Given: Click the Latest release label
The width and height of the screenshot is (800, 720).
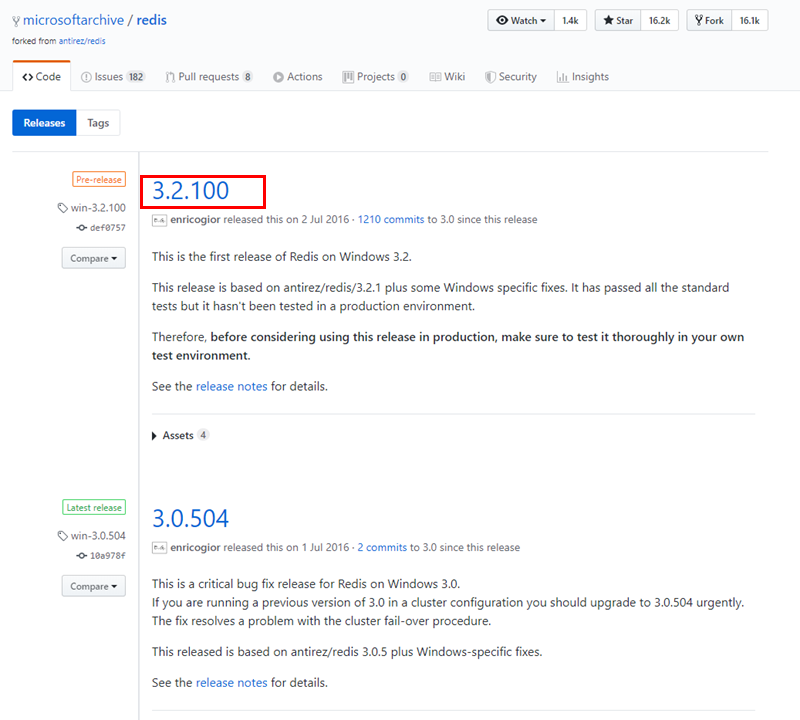Looking at the screenshot, I should (94, 508).
